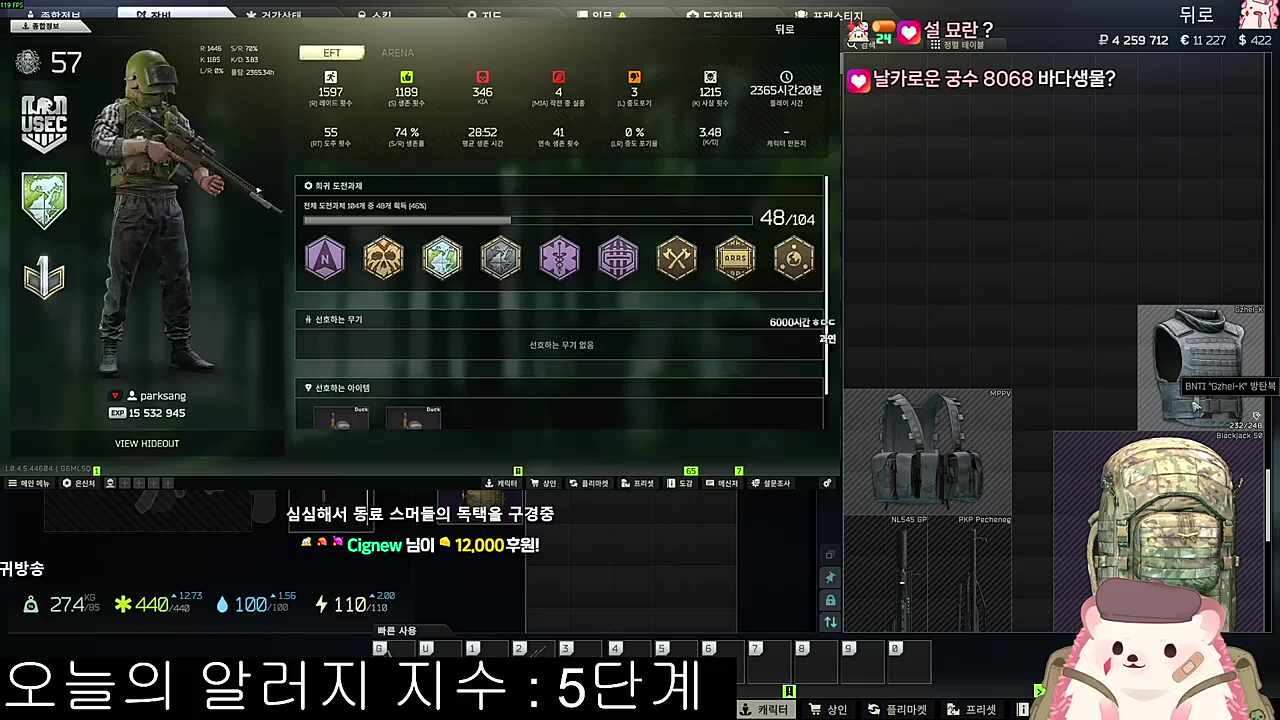Viewport: 1280px width, 720px height.
Task: Open the Main Menu (메인 메뉴) button
Action: point(29,484)
